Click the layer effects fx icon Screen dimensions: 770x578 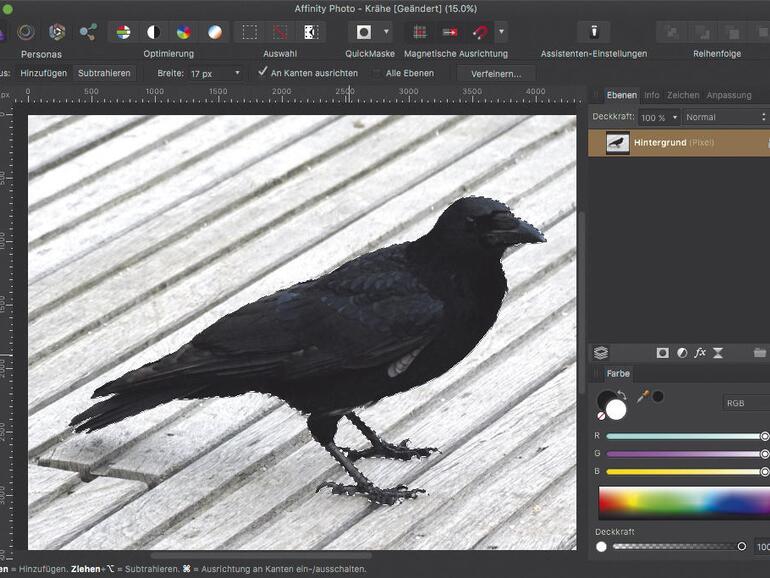point(700,353)
